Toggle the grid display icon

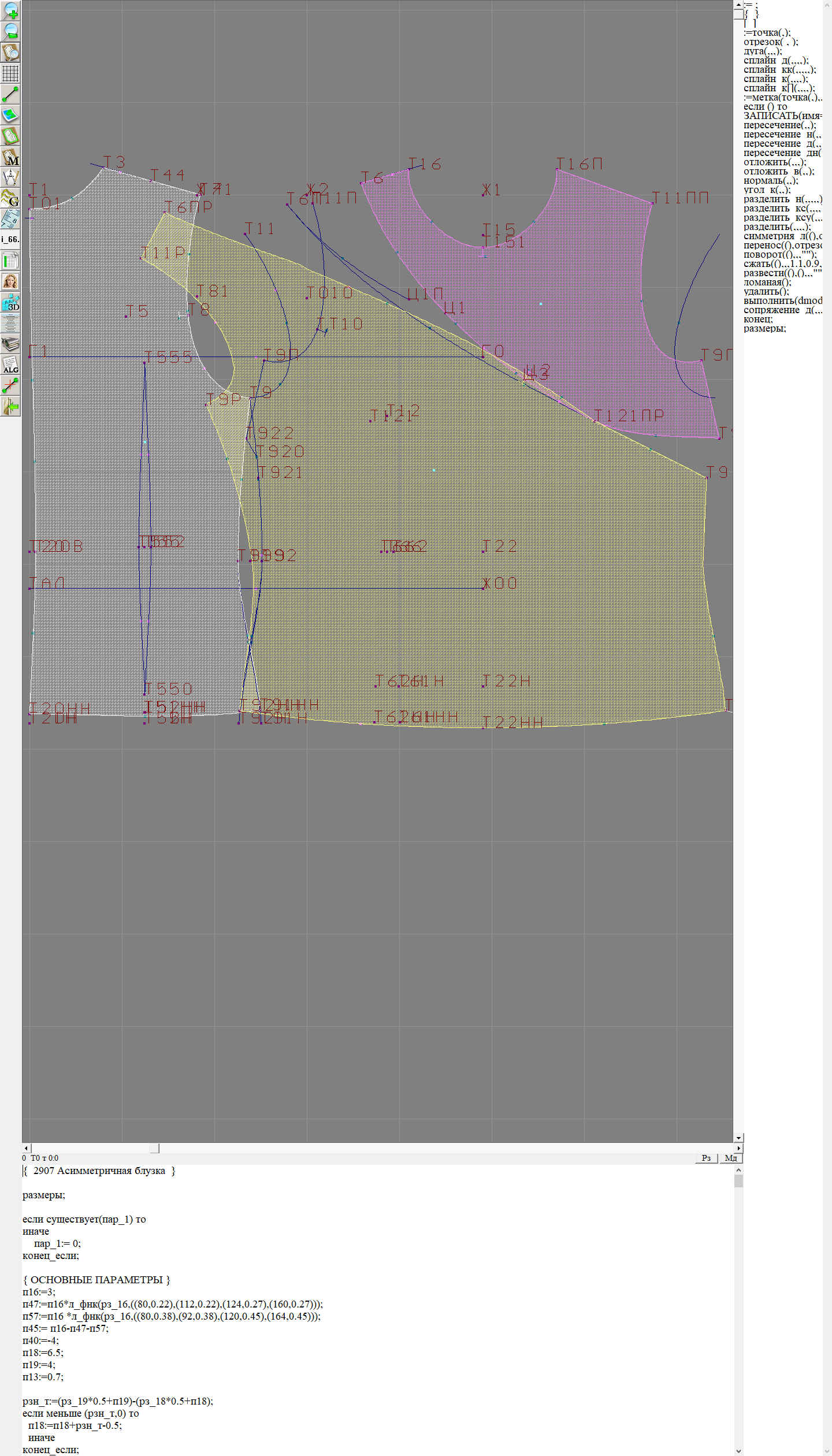click(10, 73)
